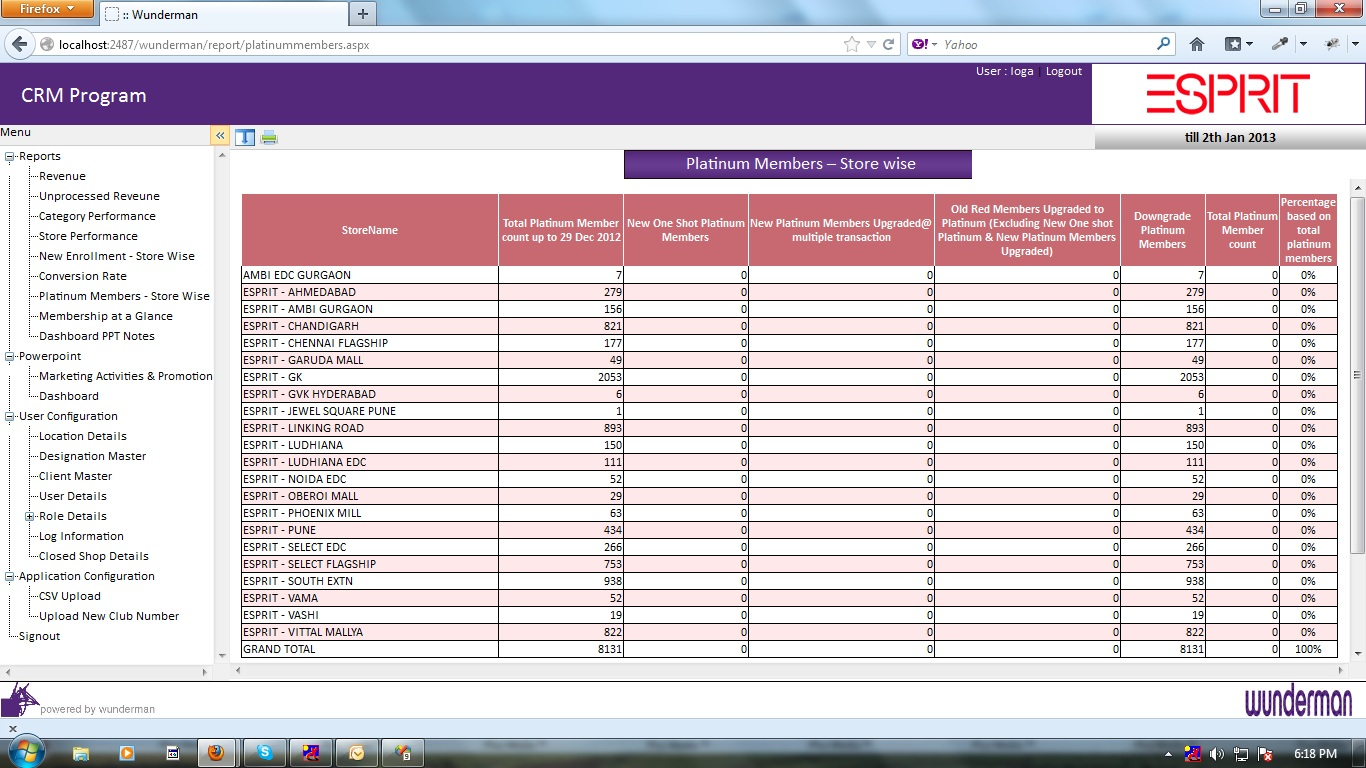Open the eyedropper add-on dropdown arrow

point(1303,44)
